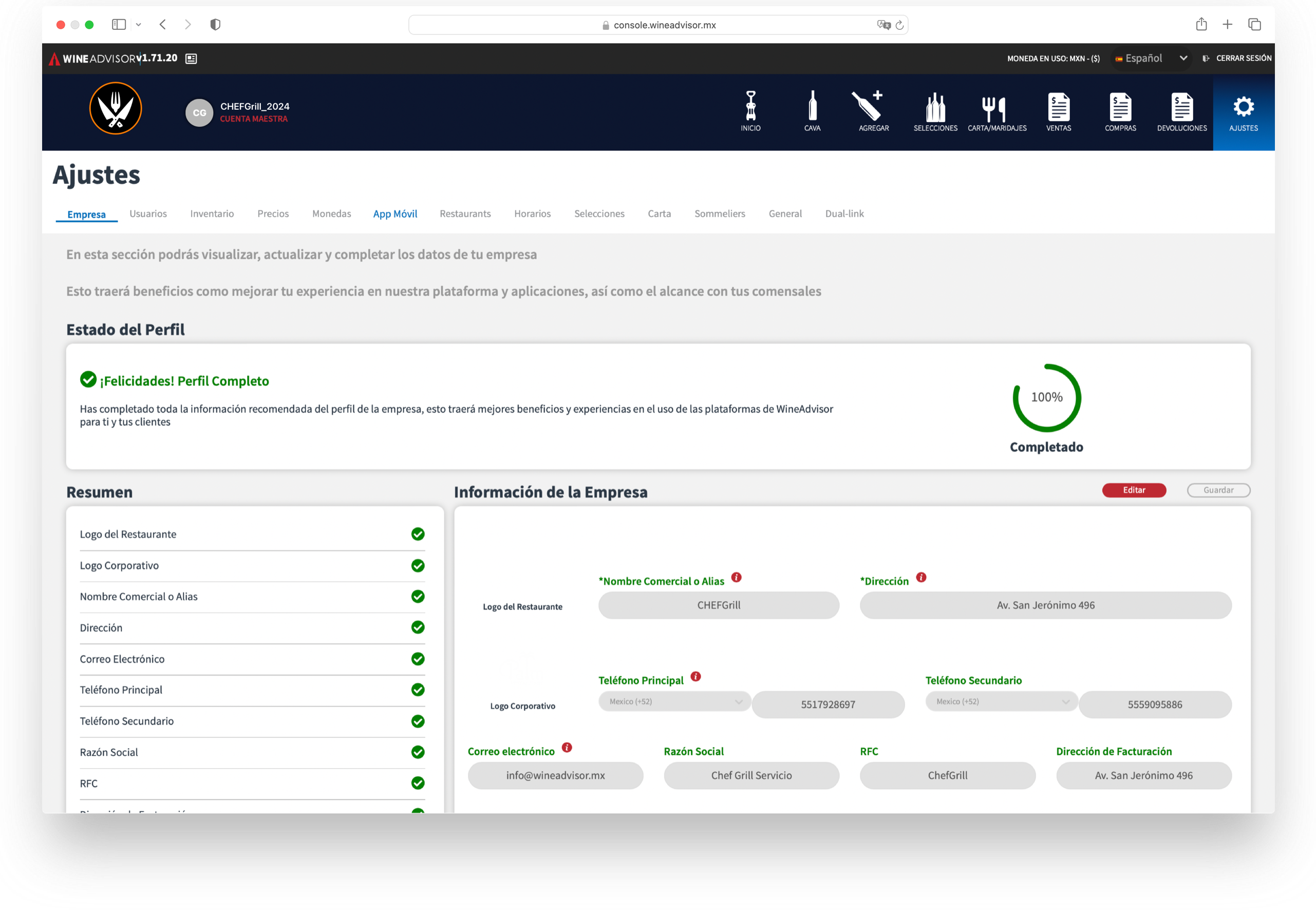Switch to the Monedas tab

click(331, 214)
